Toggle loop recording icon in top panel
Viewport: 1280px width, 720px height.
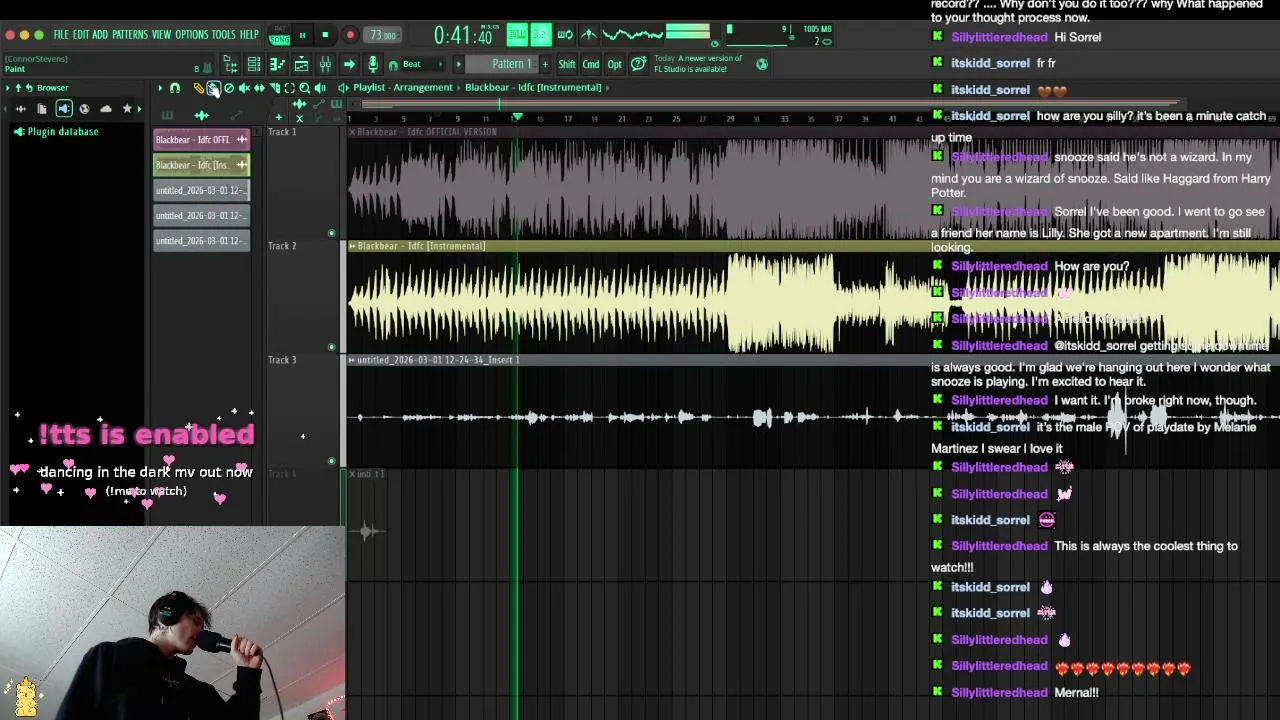tap(565, 35)
